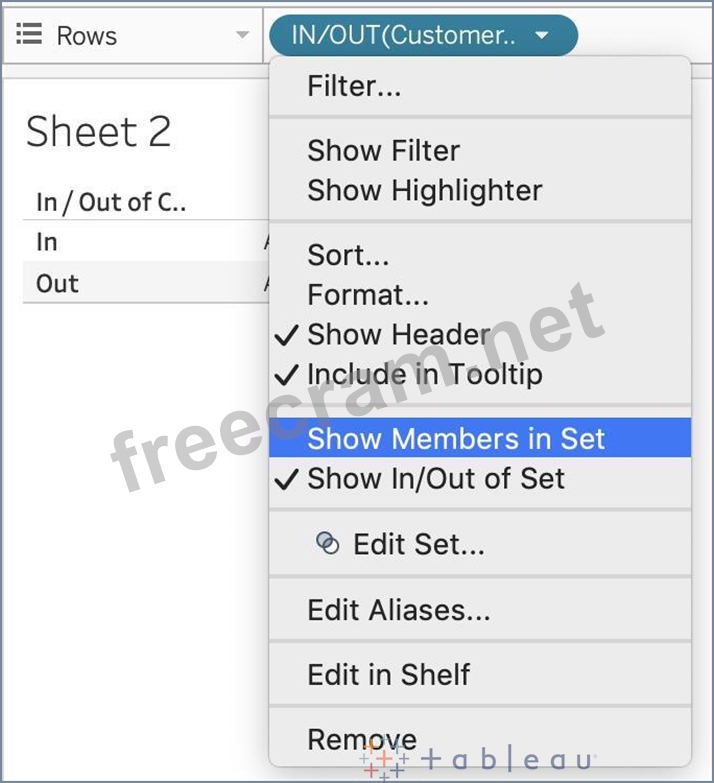The image size is (714, 783).
Task: Select Show Highlighter menu item
Action: click(424, 190)
